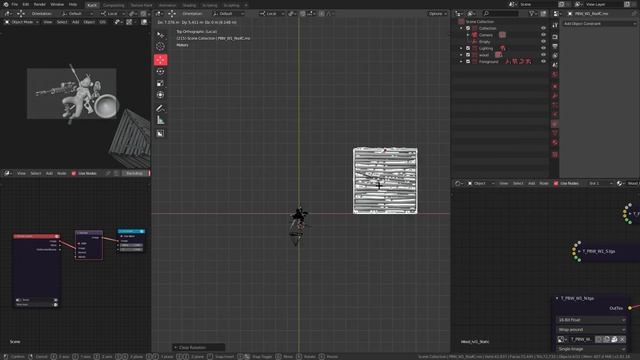Click the properties editor type icon

[557, 13]
